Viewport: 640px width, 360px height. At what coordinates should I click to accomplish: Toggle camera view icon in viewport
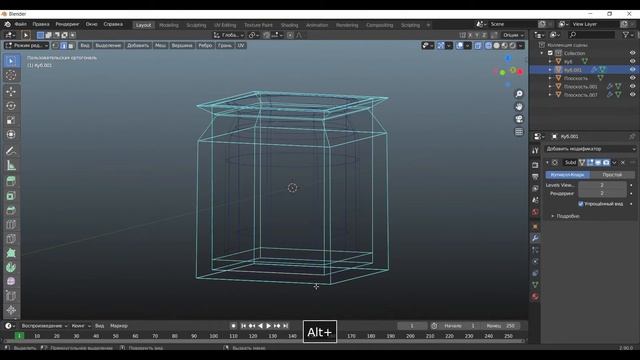click(x=519, y=119)
